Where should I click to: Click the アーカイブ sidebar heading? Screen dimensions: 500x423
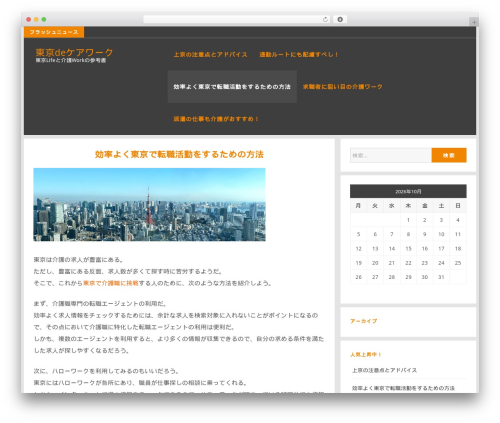(x=363, y=321)
